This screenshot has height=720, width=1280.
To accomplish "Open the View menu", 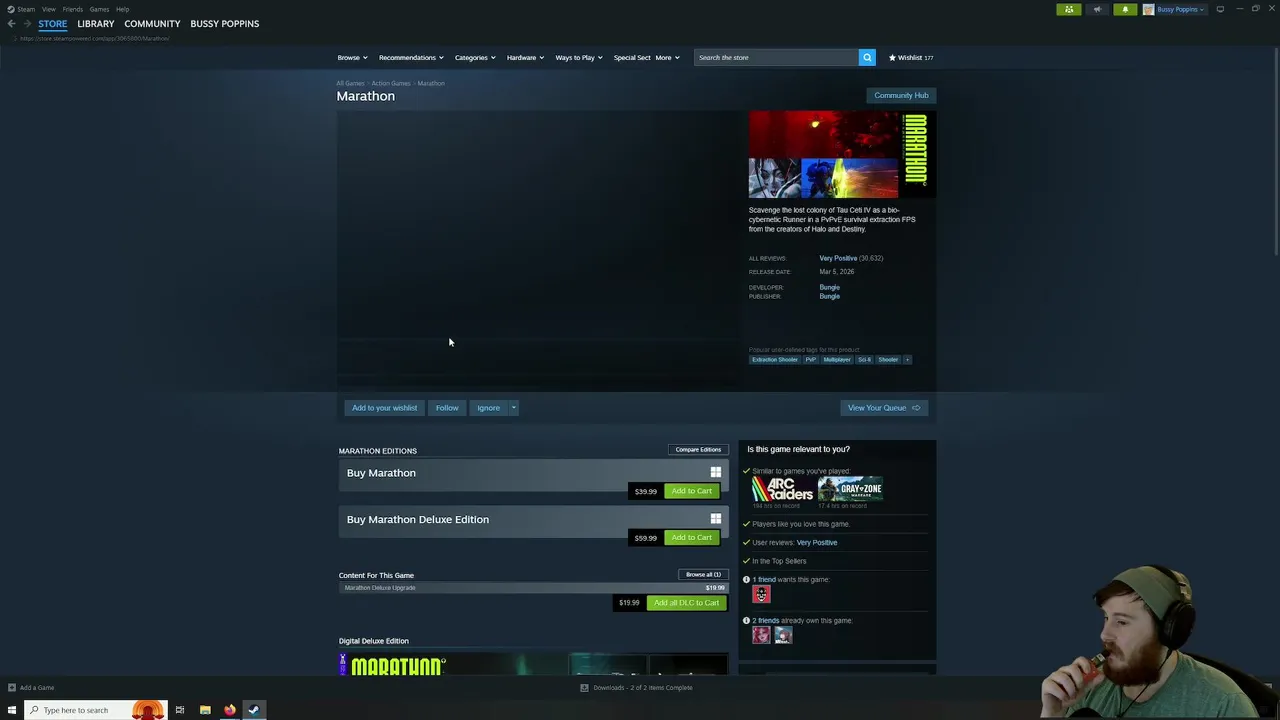I will [48, 9].
